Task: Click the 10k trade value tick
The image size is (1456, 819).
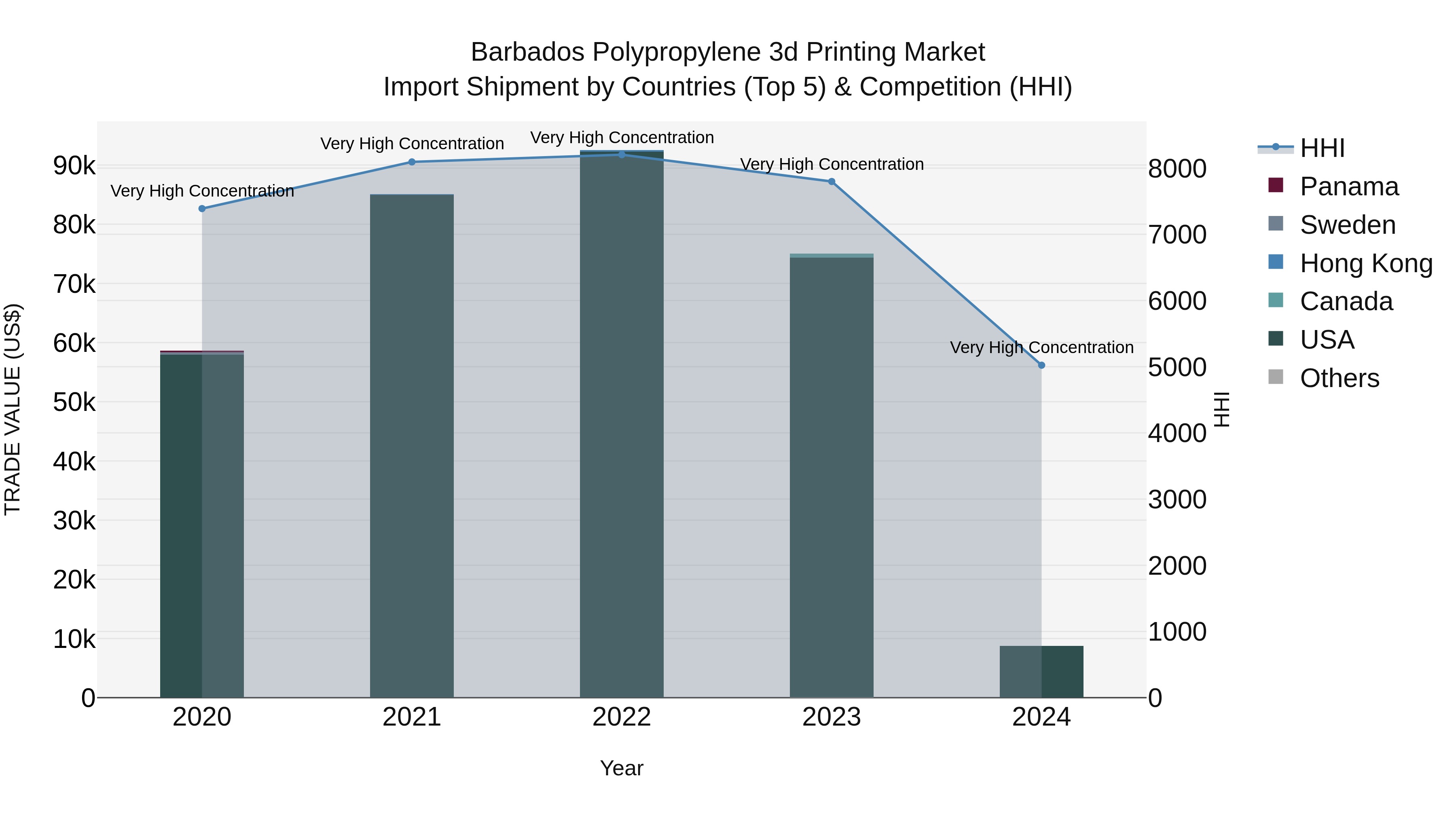Action: pyautogui.click(x=74, y=639)
